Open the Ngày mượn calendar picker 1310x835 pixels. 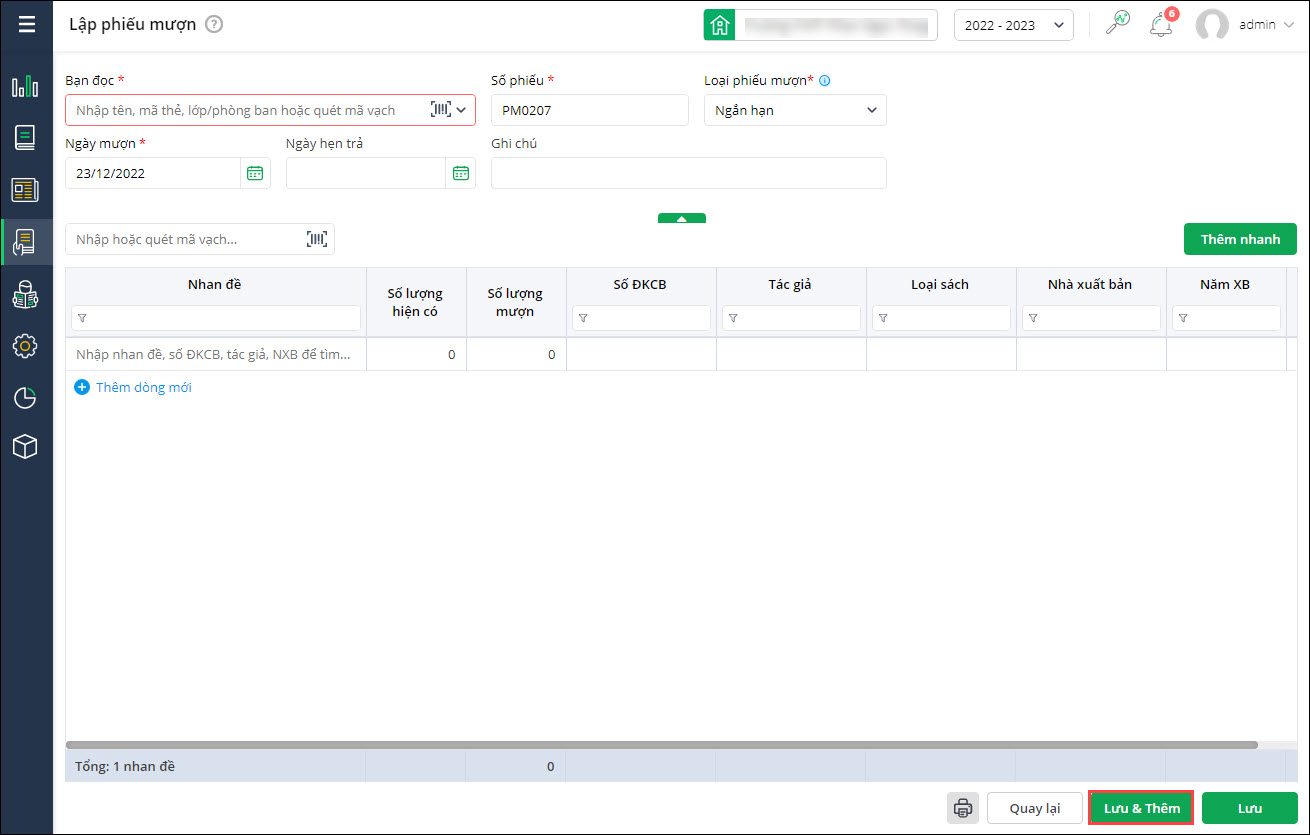(x=255, y=173)
